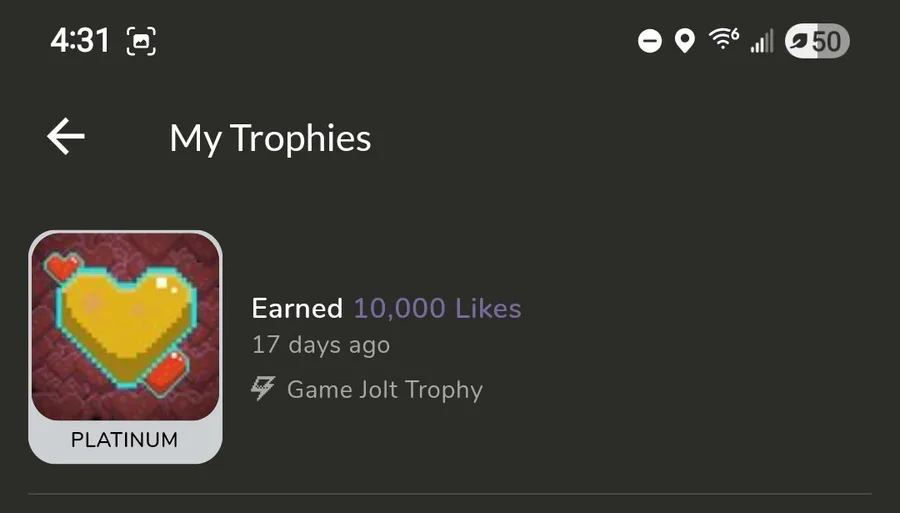Viewport: 900px width, 513px height.
Task: Tap the divider line below the trophy
Action: (x=450, y=493)
